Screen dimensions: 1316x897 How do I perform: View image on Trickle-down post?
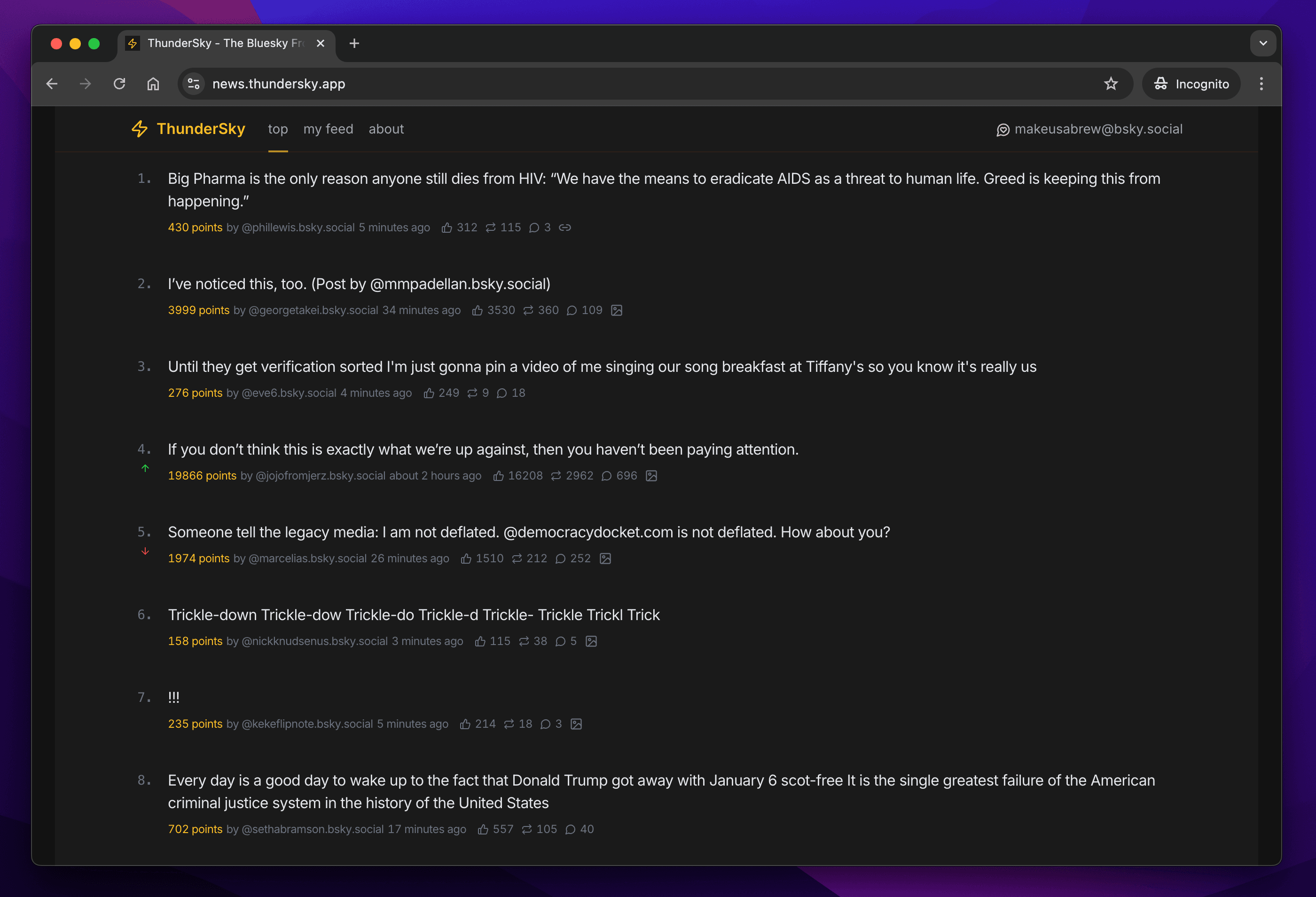(x=591, y=641)
